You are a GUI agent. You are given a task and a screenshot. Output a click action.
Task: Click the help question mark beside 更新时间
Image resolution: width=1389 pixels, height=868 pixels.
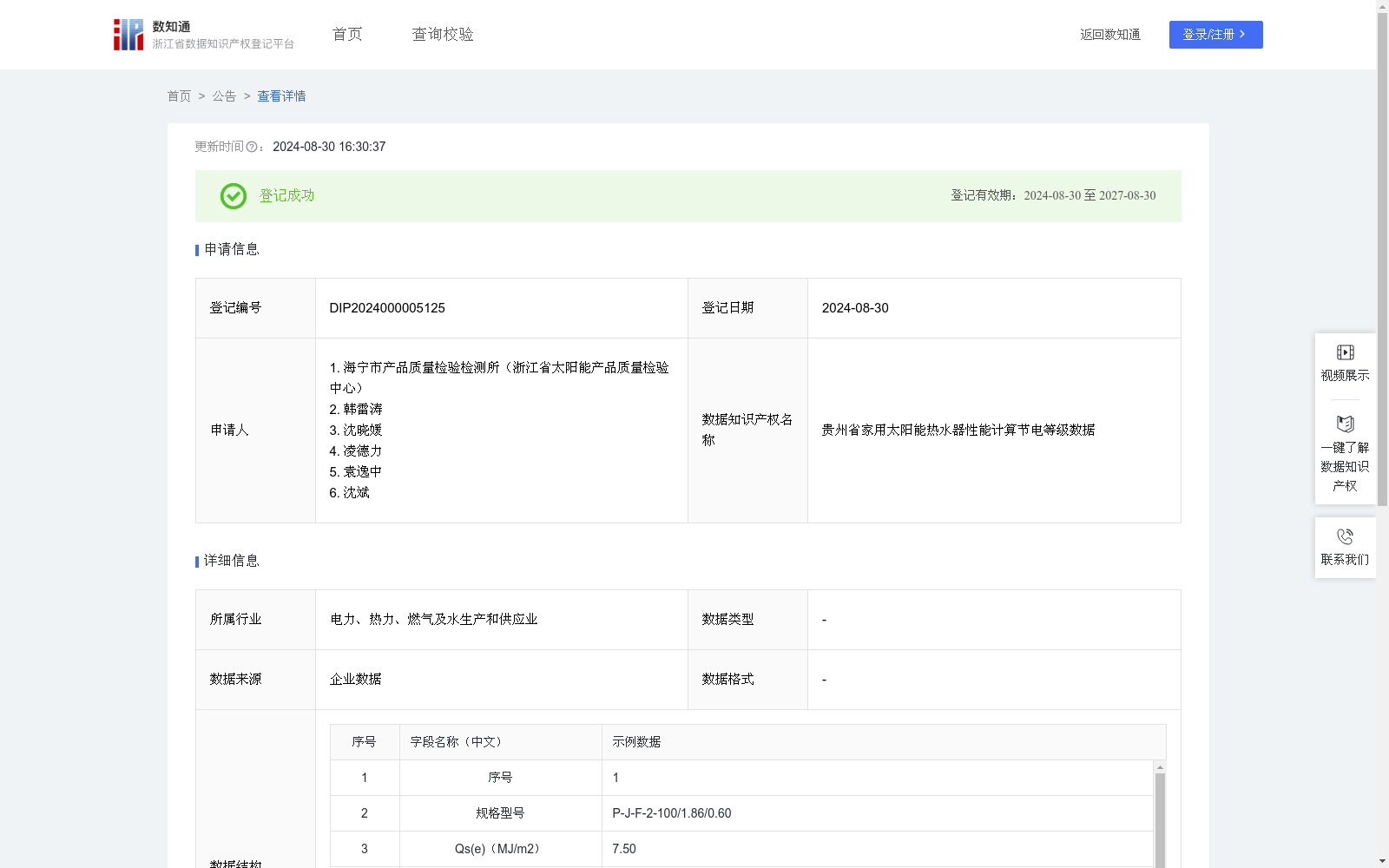click(252, 148)
